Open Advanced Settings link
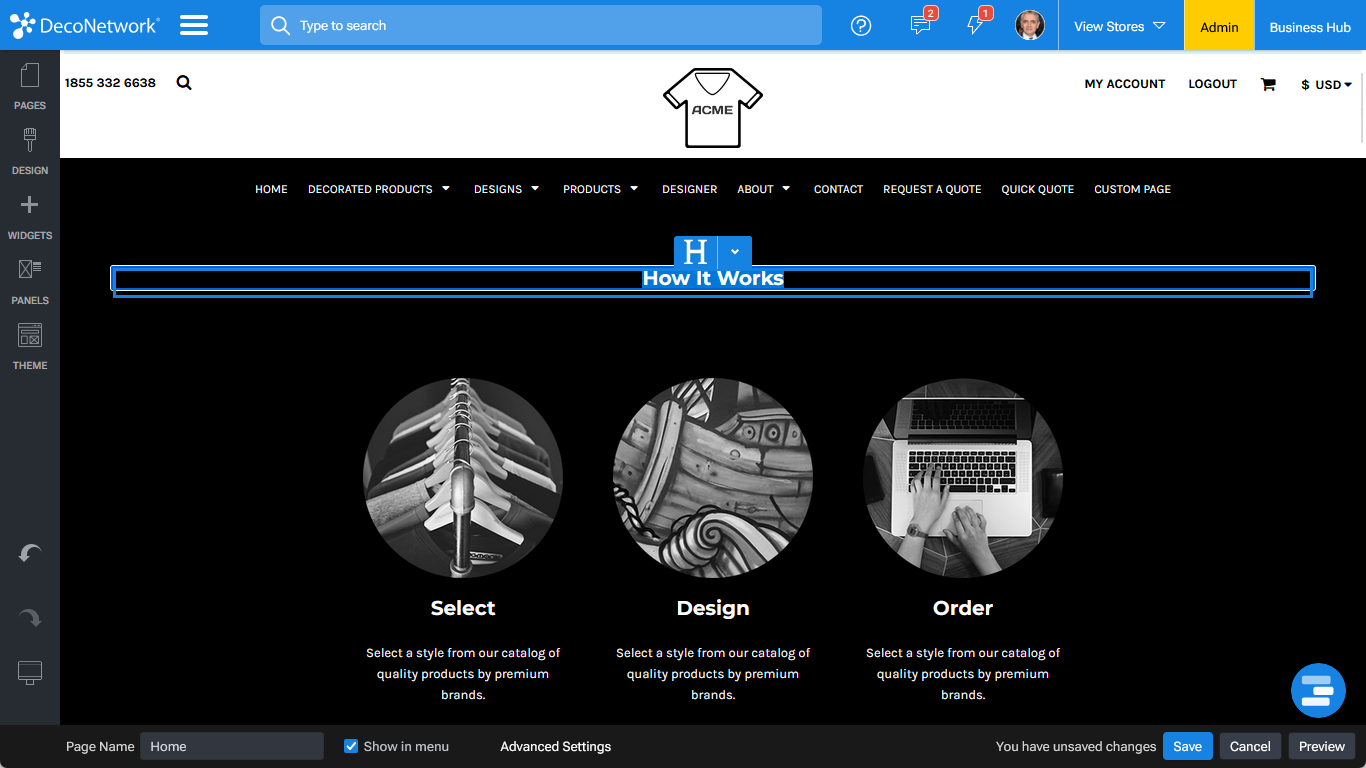 [555, 746]
